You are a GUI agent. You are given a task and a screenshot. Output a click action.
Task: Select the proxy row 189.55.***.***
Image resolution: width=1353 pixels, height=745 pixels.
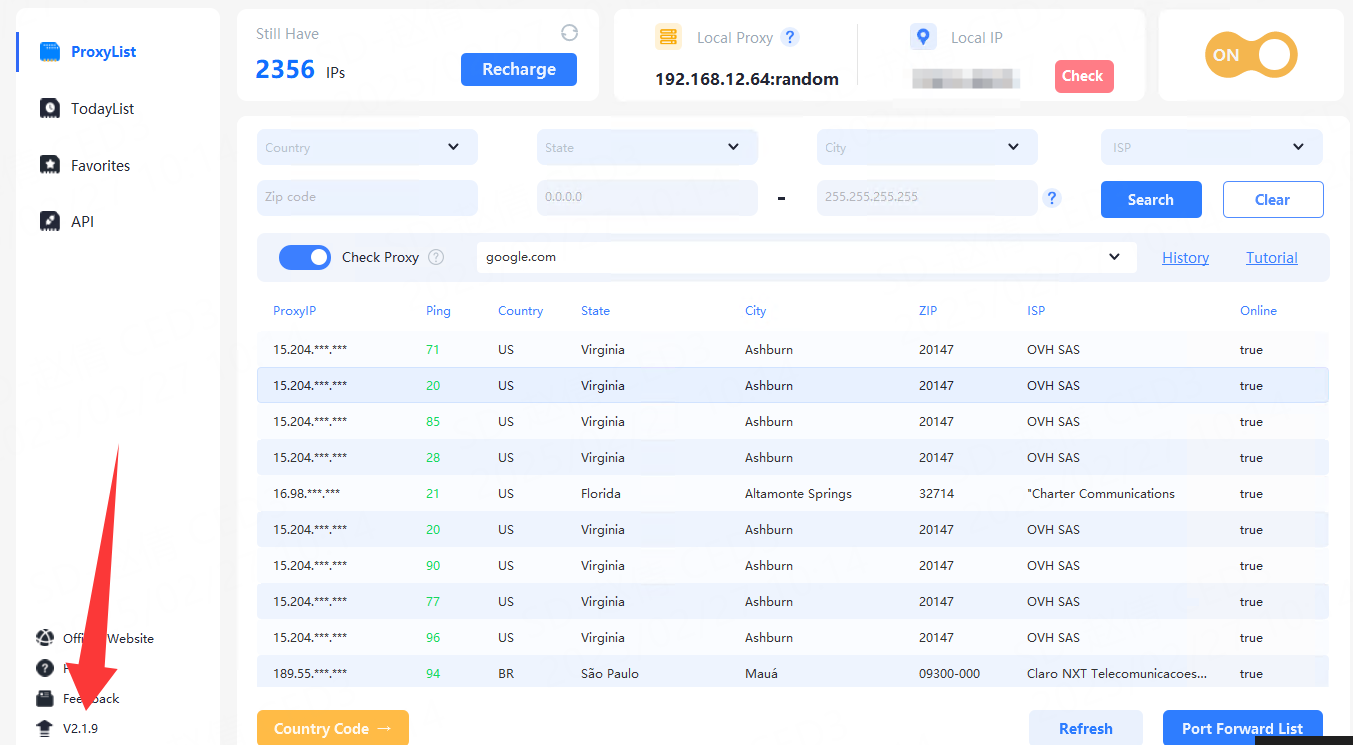click(793, 672)
